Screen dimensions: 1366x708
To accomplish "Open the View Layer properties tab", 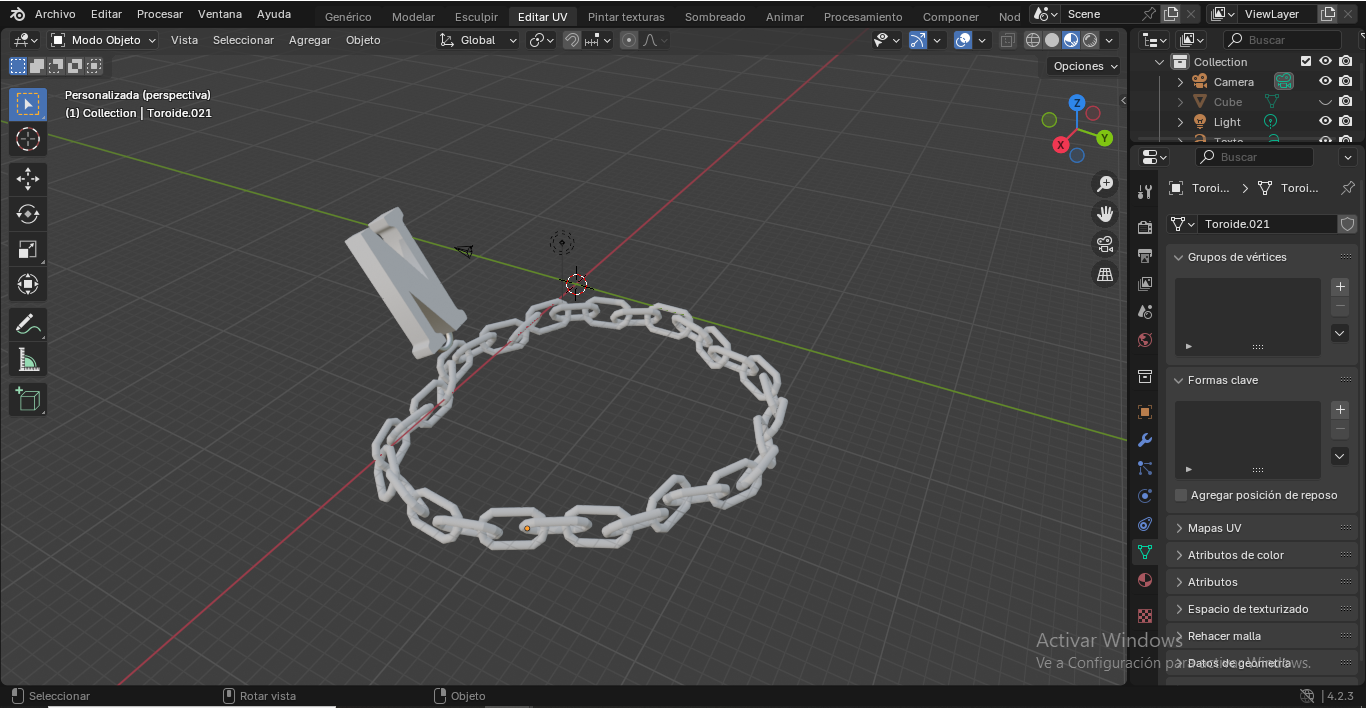I will pos(1145,284).
